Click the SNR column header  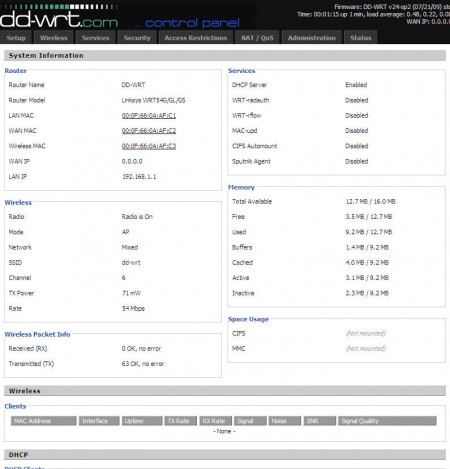tap(319, 421)
